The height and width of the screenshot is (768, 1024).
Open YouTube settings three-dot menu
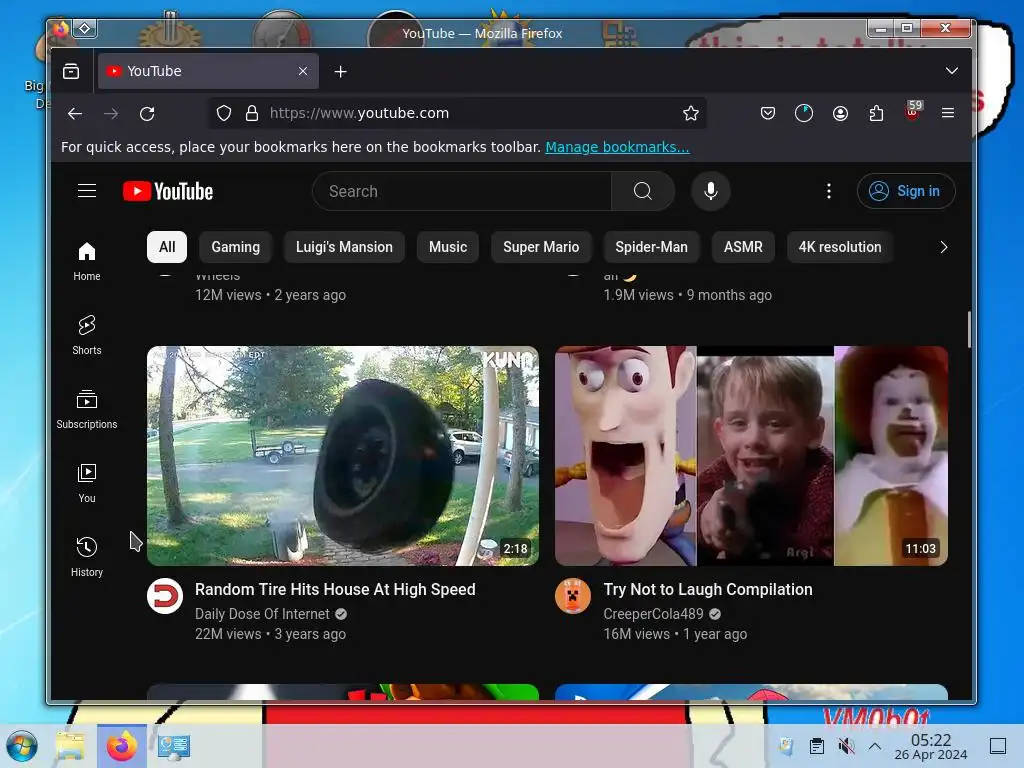pos(829,191)
